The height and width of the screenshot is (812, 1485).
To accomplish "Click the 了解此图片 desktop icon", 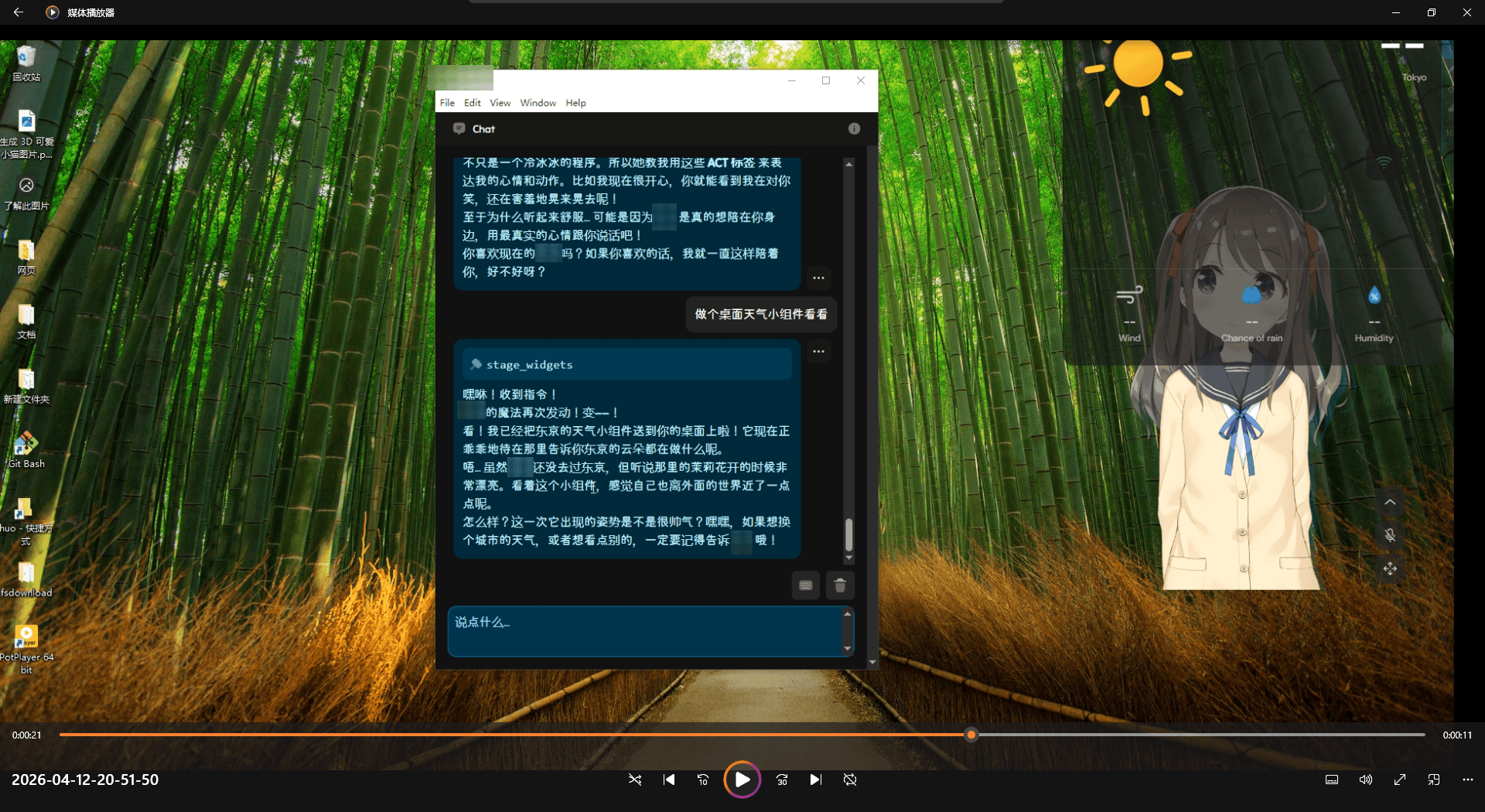I will (x=26, y=193).
